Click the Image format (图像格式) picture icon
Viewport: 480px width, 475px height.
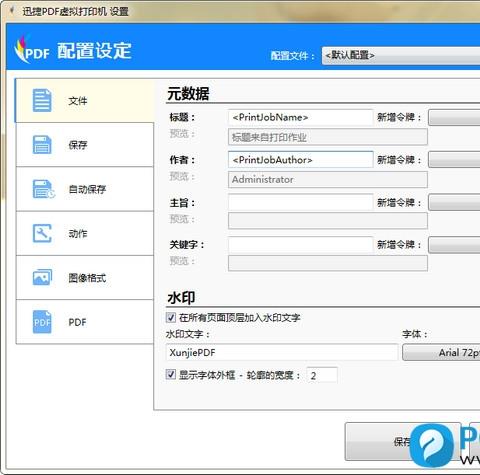click(42, 277)
